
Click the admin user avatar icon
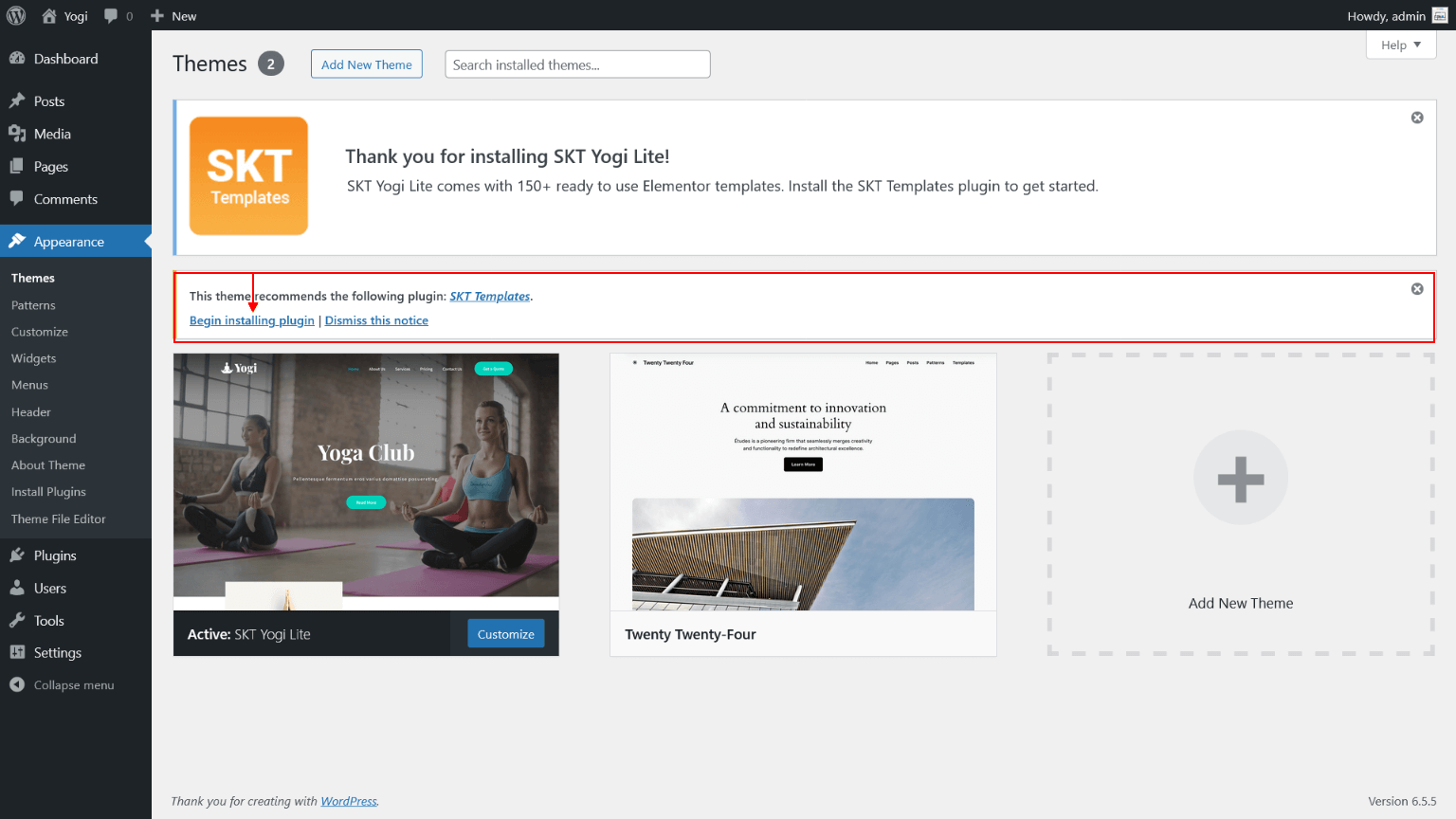click(1439, 16)
